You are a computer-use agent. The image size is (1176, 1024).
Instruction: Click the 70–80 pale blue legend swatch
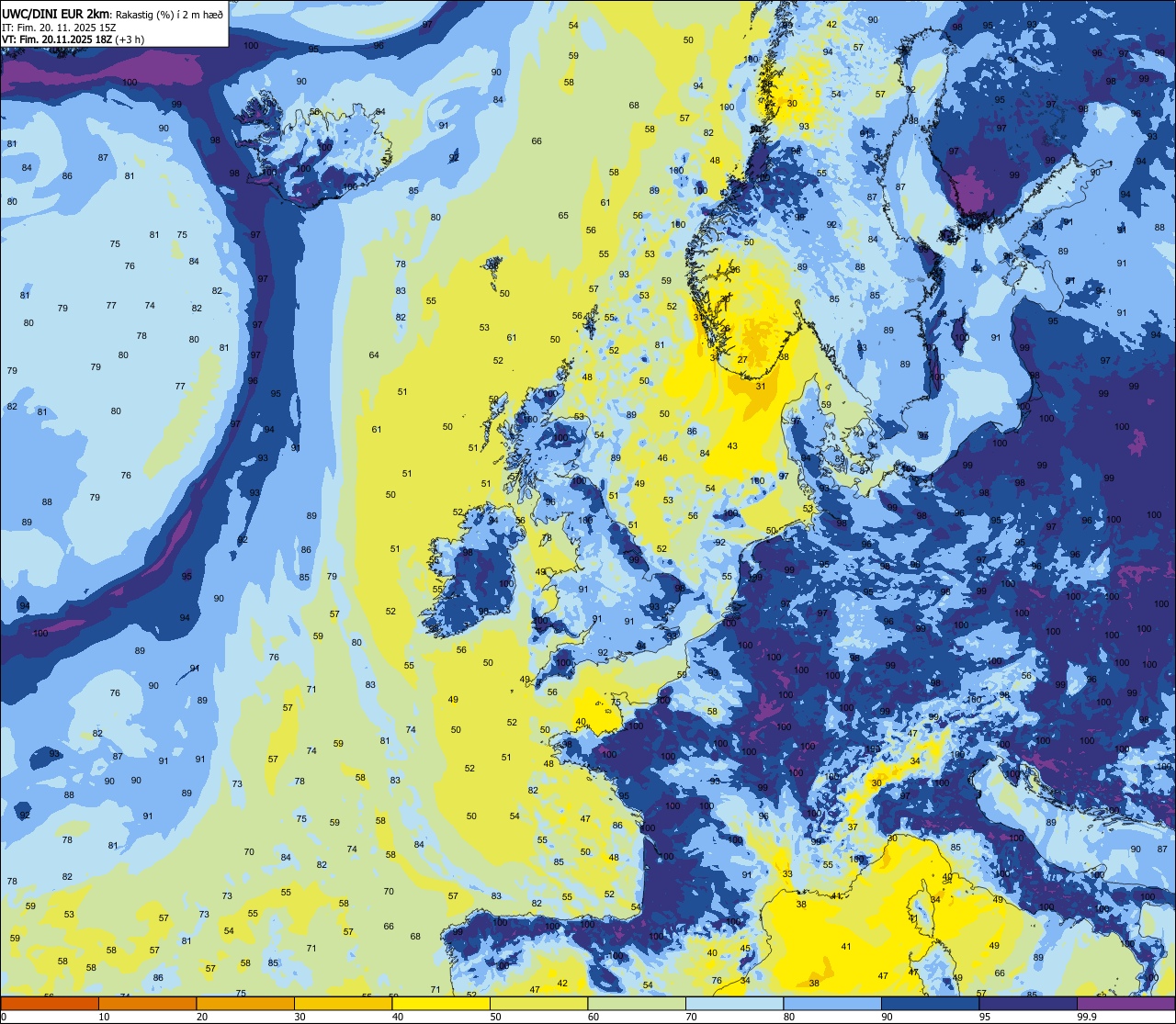point(735,1003)
